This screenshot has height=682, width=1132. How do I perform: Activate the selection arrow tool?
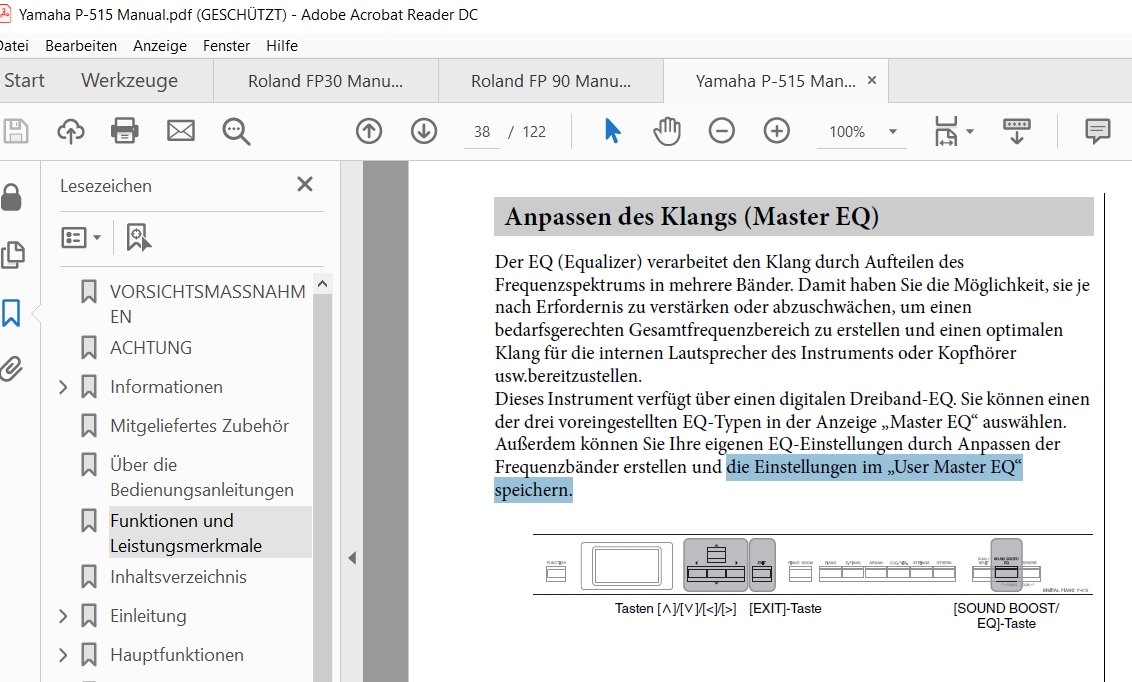point(612,131)
